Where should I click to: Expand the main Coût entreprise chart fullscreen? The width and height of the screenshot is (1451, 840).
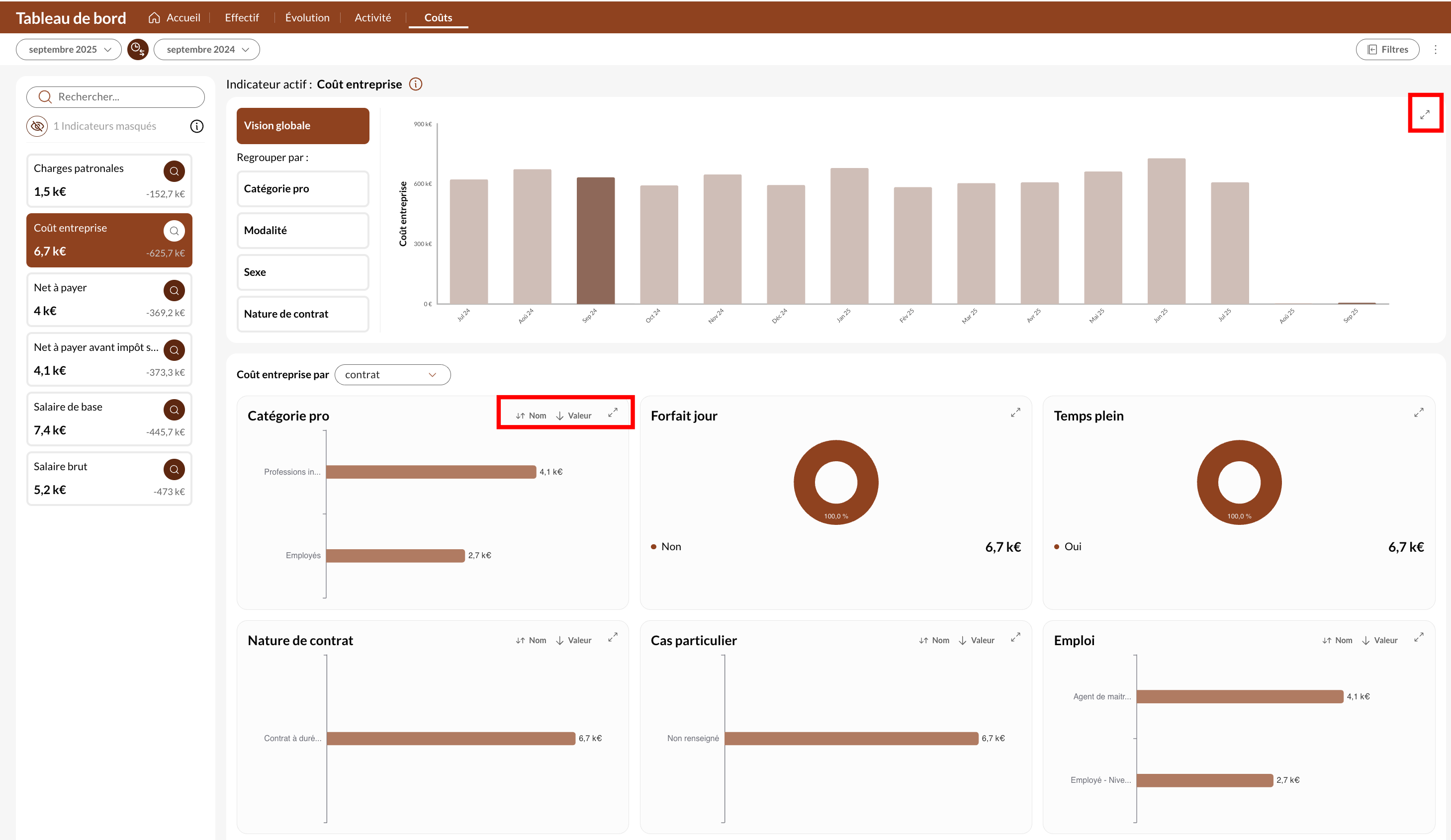1425,114
